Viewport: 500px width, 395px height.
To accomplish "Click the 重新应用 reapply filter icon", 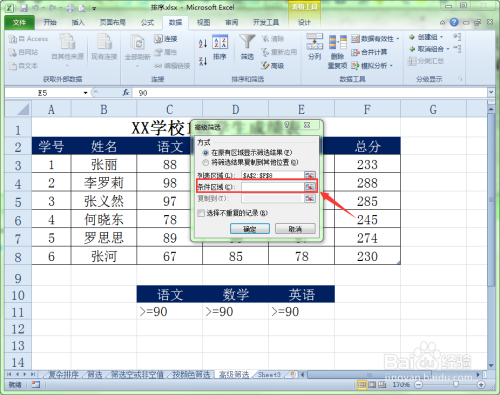I will pyautogui.click(x=265, y=52).
